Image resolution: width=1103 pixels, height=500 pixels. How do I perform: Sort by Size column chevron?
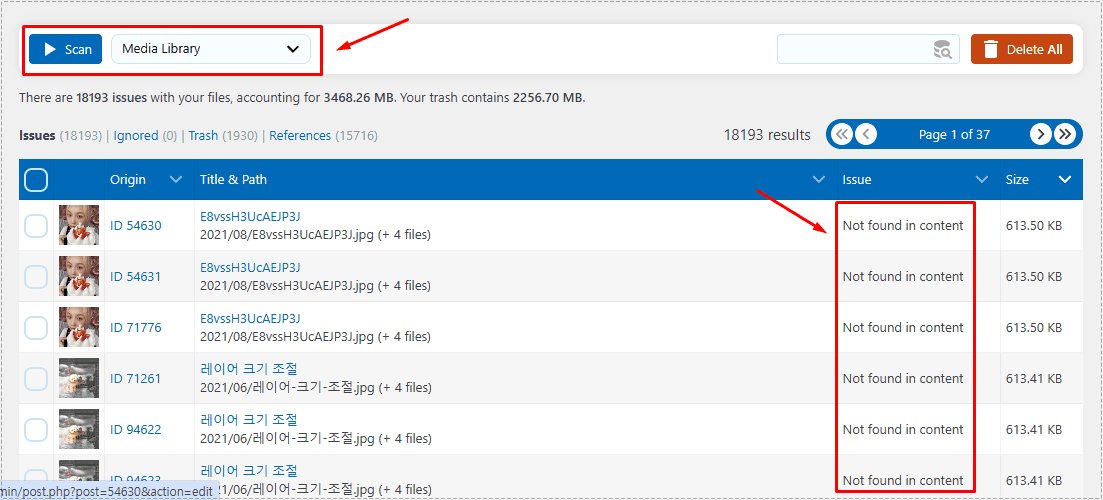point(1065,180)
